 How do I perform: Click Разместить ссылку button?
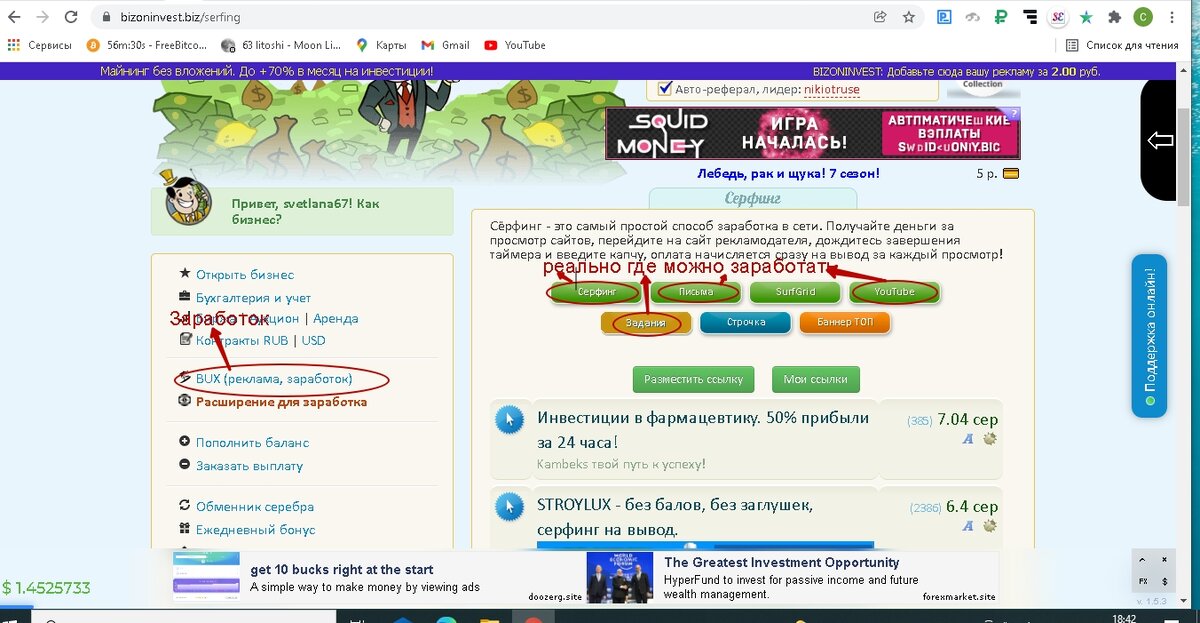coord(693,380)
